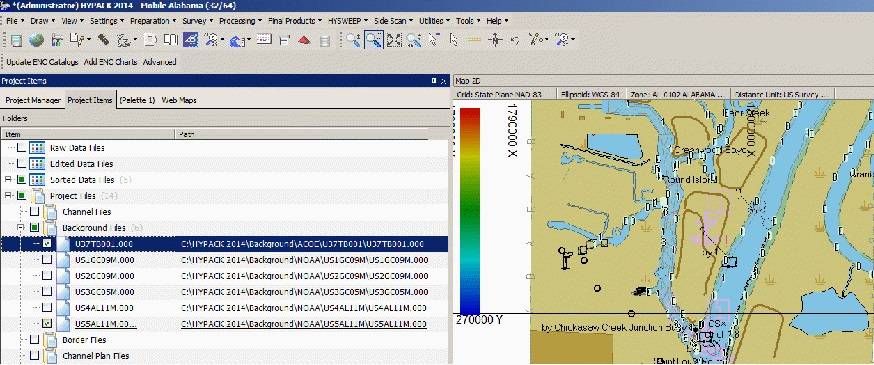Collapse the Project Files folder node
The height and width of the screenshot is (365, 874).
[8, 196]
